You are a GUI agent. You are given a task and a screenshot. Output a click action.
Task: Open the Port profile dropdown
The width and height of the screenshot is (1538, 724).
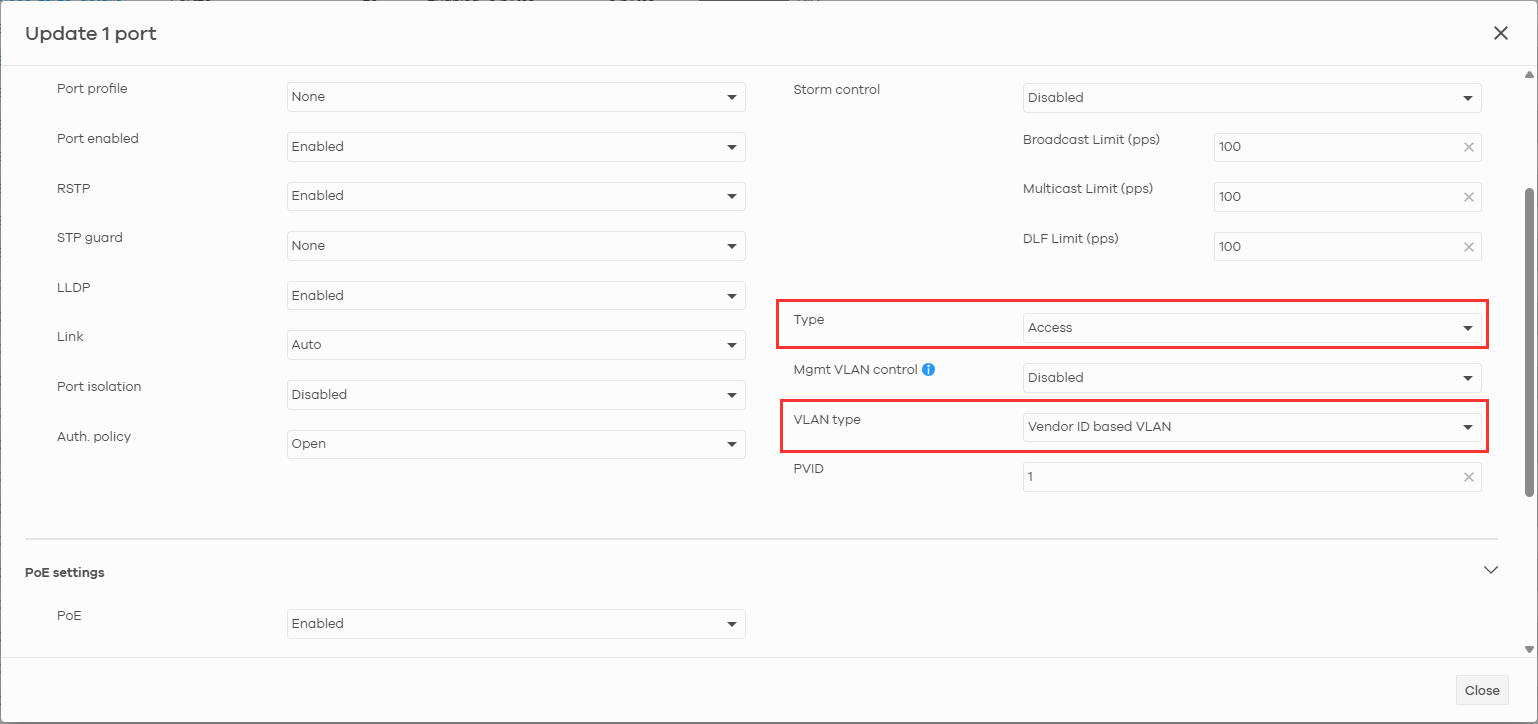pos(516,97)
